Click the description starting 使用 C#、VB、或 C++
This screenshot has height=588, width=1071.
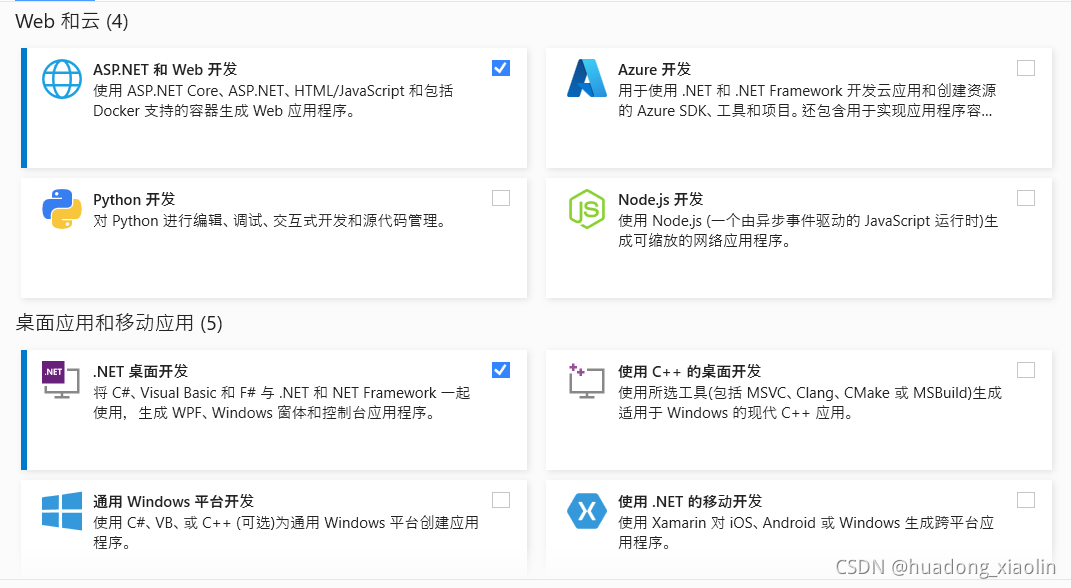(x=286, y=533)
